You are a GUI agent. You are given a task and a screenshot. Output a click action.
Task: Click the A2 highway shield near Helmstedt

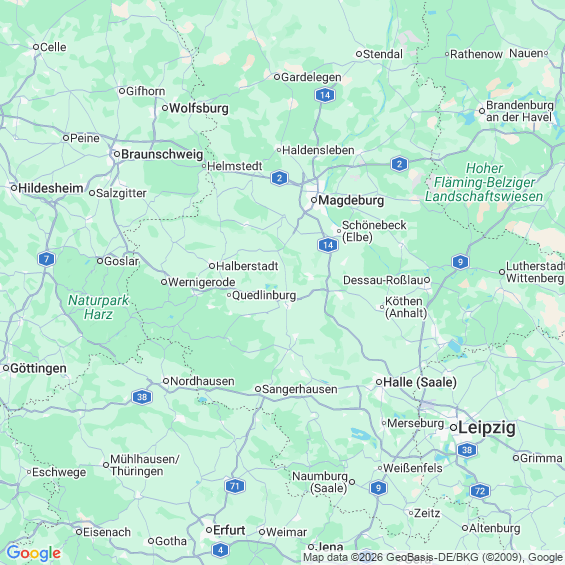[x=279, y=178]
